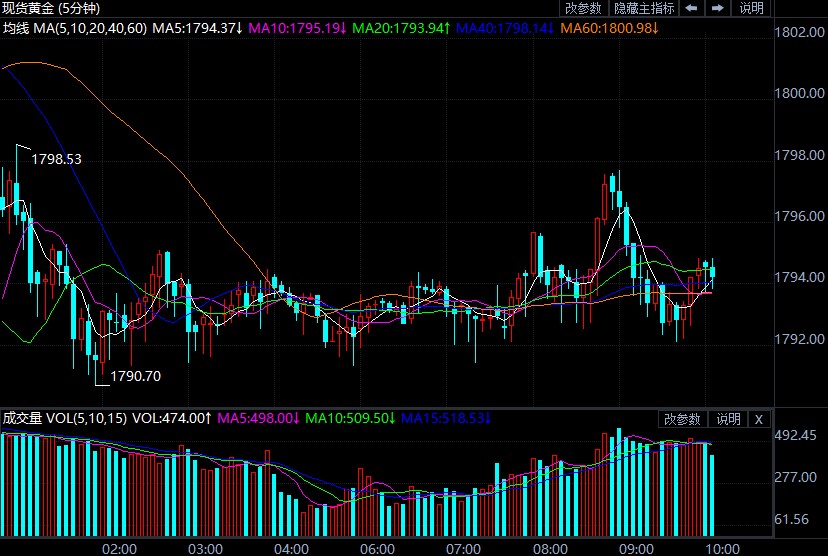Click the 492.45 volume axis label
Image resolution: width=828 pixels, height=556 pixels.
point(795,436)
